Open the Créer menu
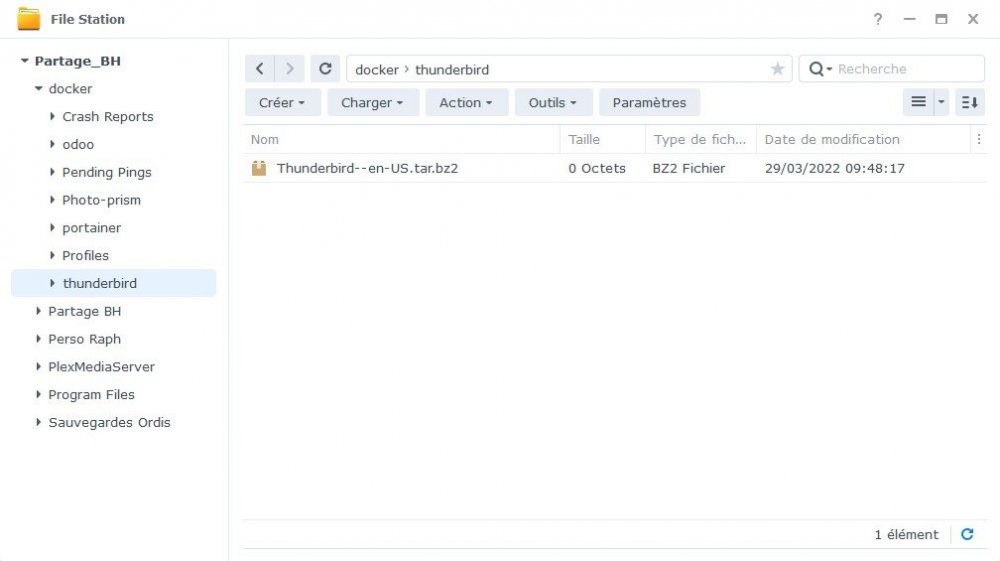This screenshot has width=1000, height=561. (283, 103)
